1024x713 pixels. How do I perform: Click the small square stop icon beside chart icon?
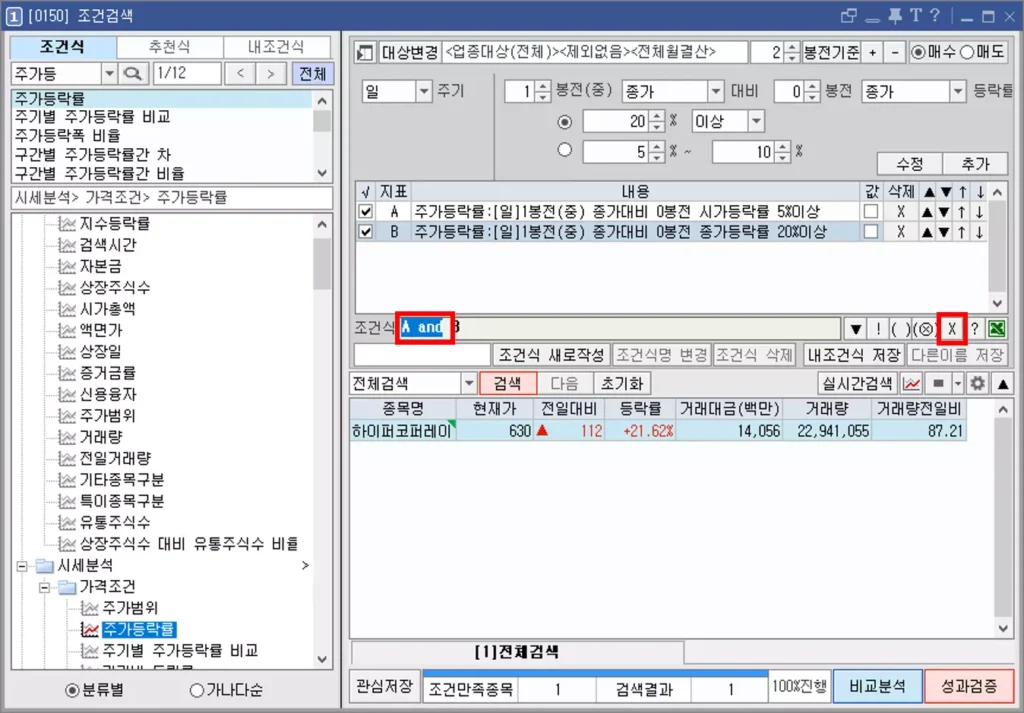(938, 383)
